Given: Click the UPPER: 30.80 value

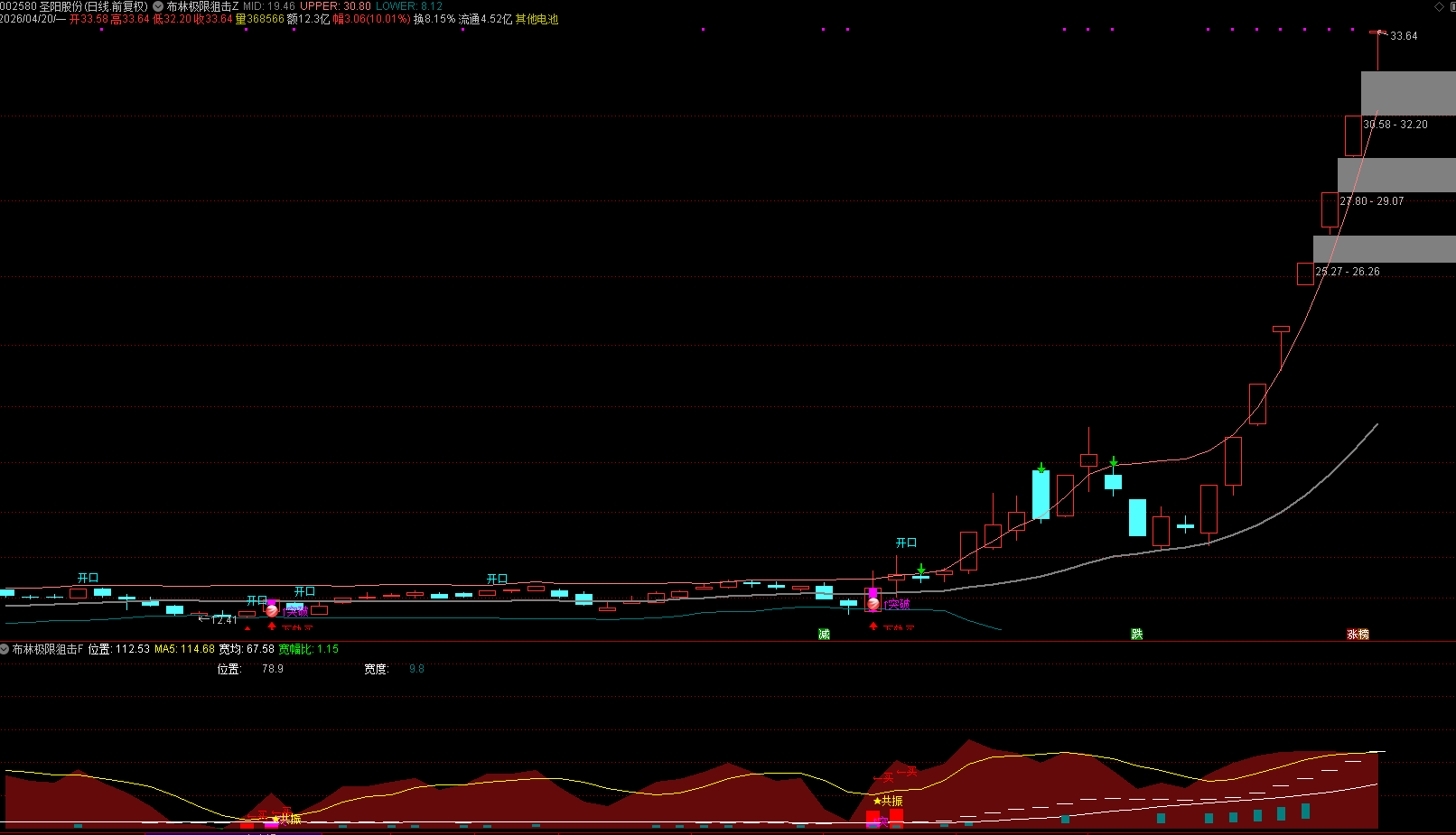Looking at the screenshot, I should 335,6.
